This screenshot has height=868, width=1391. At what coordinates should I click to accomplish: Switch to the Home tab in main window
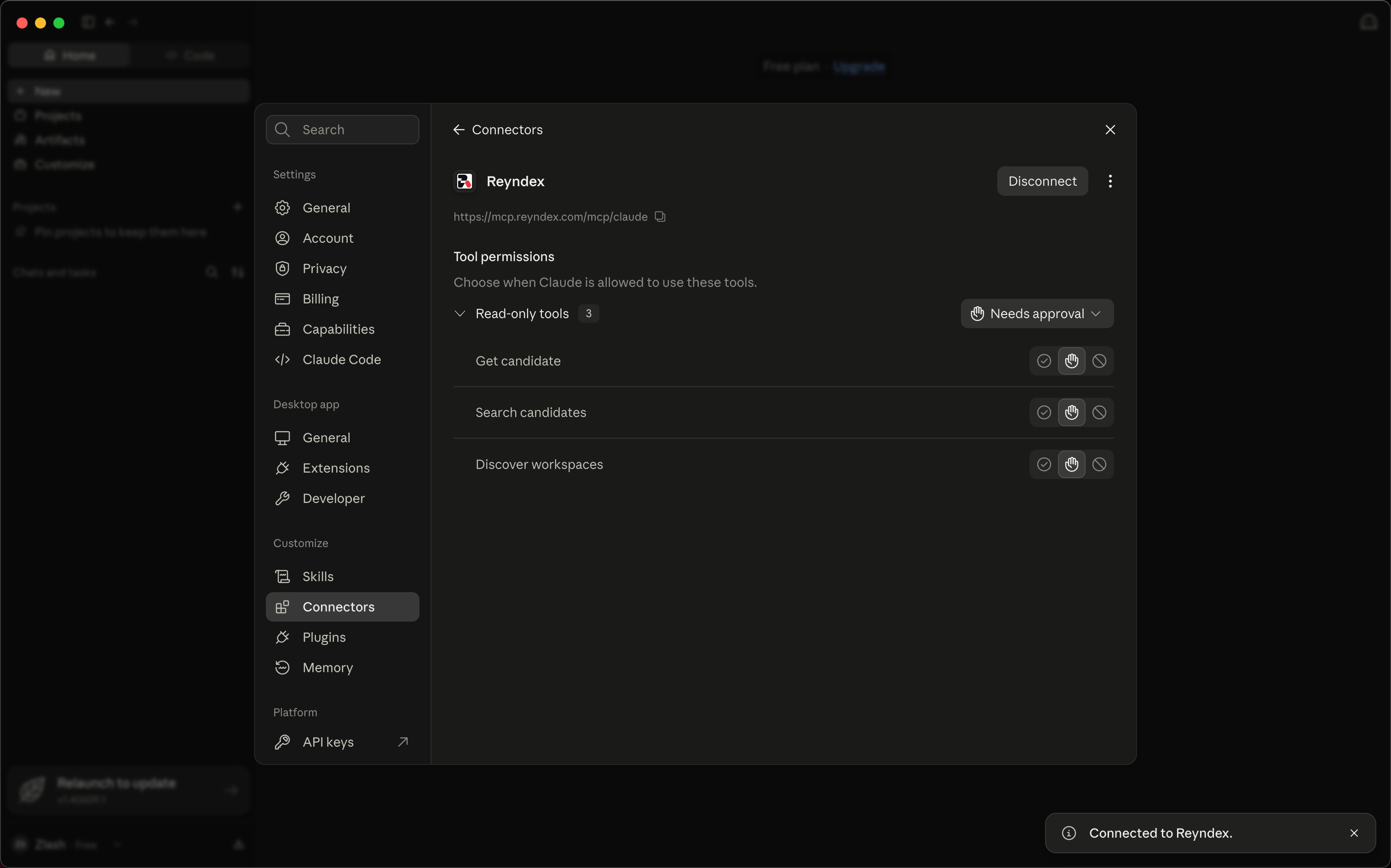pos(69,55)
